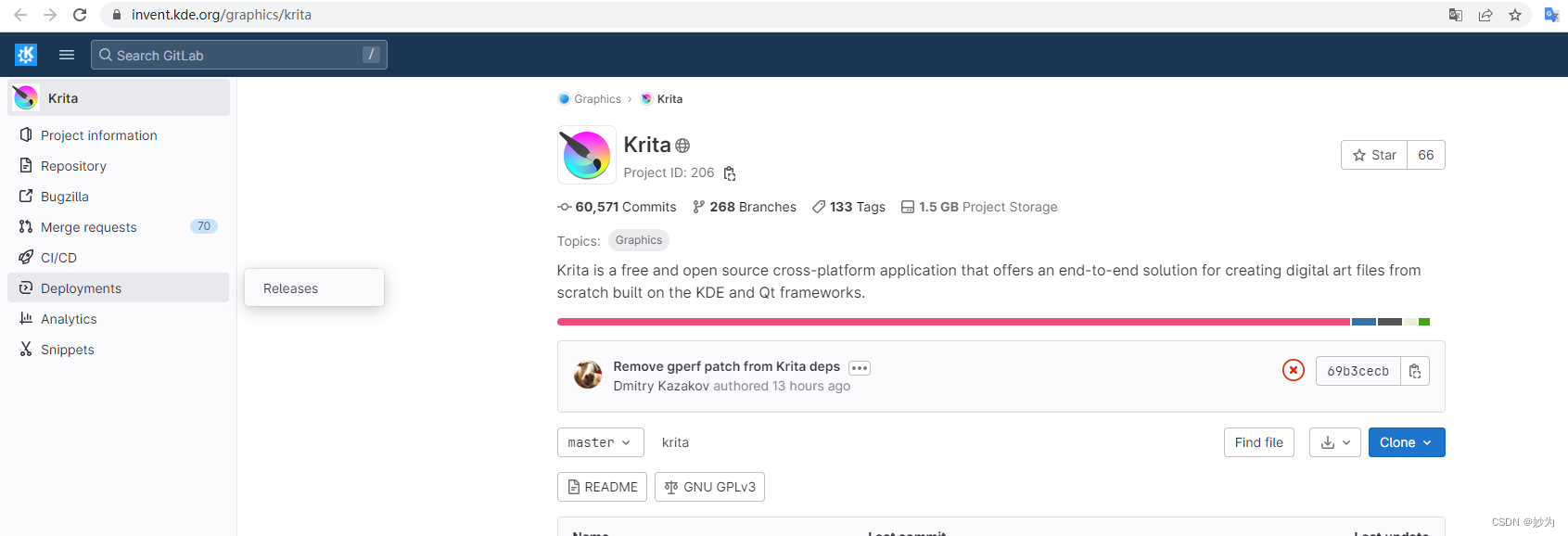
Task: Open the README file button
Action: click(x=602, y=487)
